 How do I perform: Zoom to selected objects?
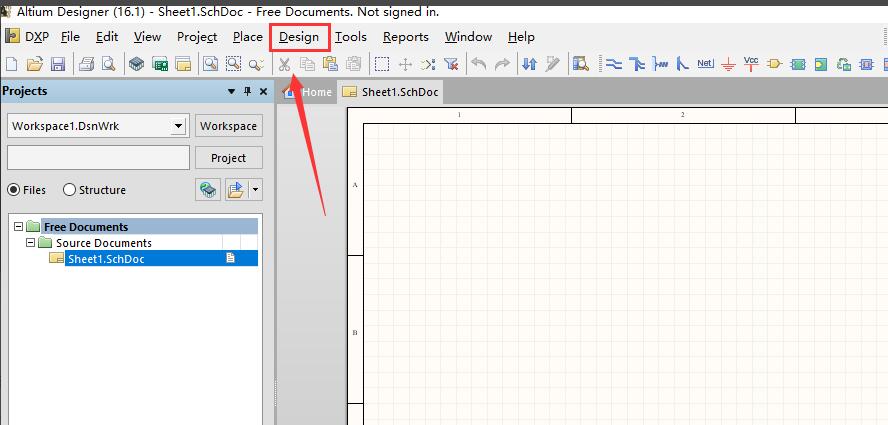(x=257, y=64)
